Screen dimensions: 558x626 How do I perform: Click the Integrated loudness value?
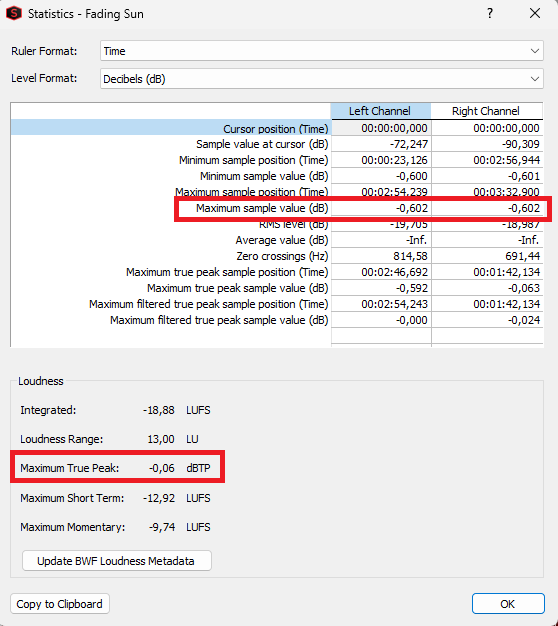coord(158,410)
